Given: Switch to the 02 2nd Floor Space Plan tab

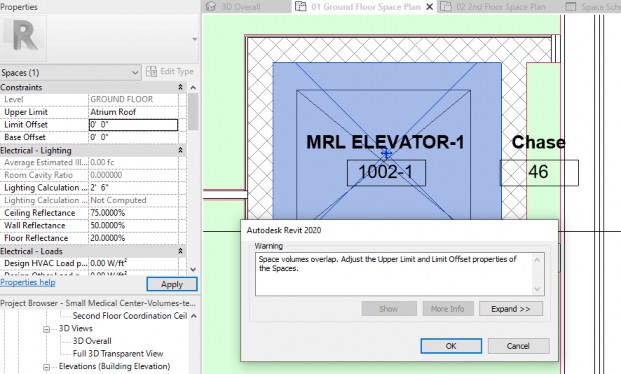Looking at the screenshot, I should pyautogui.click(x=501, y=7).
